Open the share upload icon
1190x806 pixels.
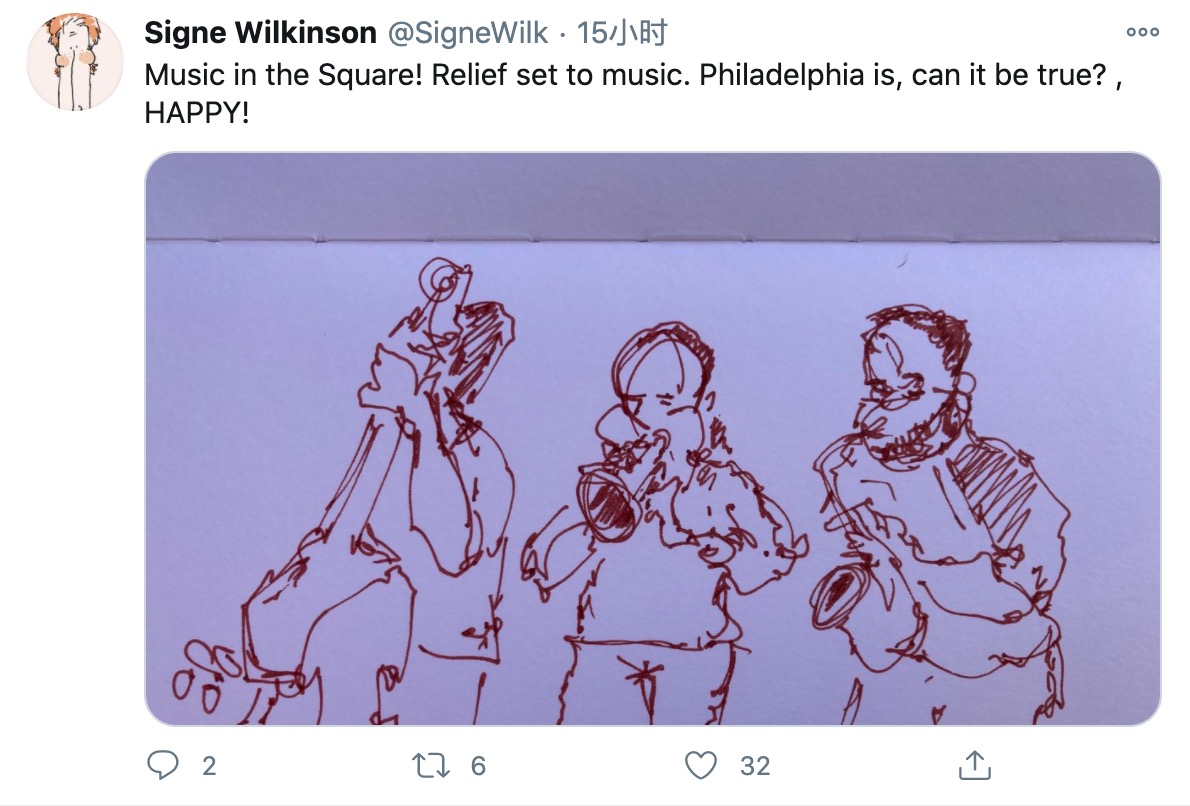coord(974,764)
